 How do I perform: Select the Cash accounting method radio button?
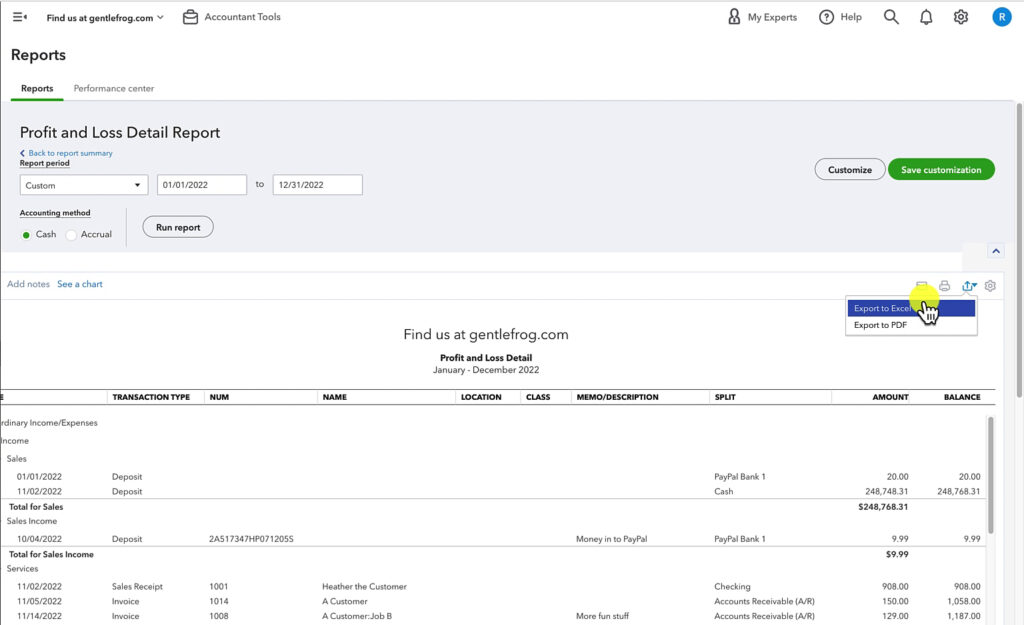(x=26, y=234)
